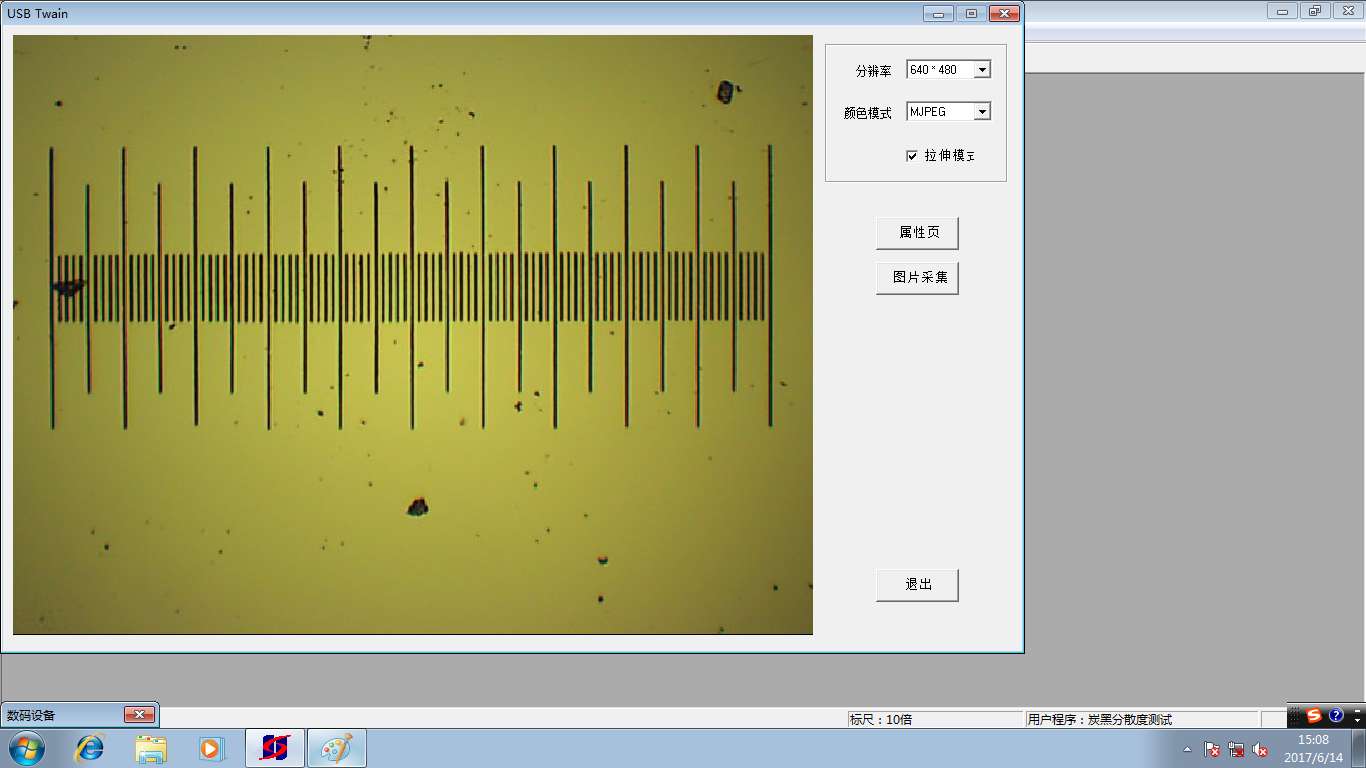Click the blue help question mark icon
The image size is (1366, 768).
(1336, 716)
